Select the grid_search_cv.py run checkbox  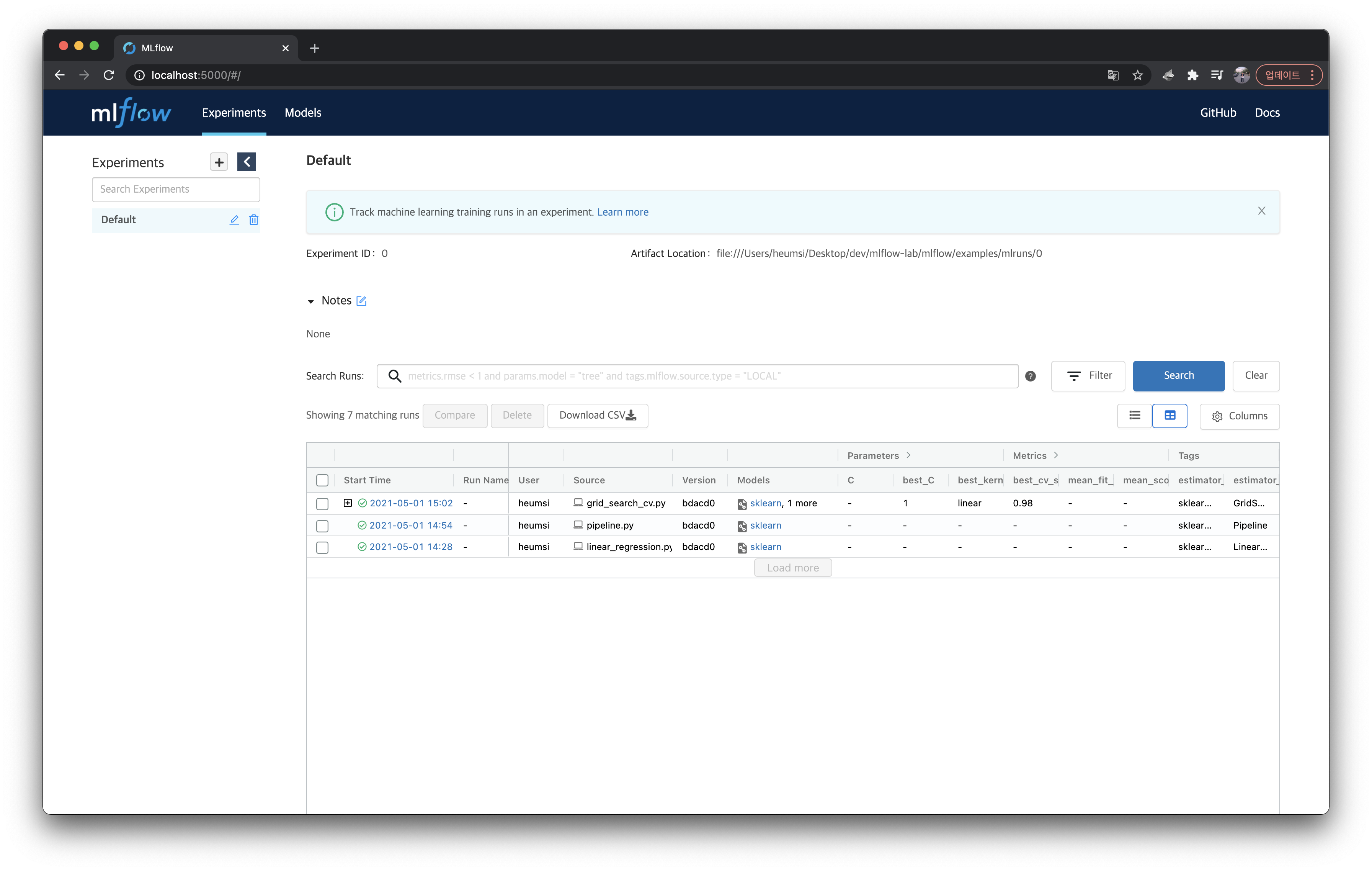(x=322, y=504)
